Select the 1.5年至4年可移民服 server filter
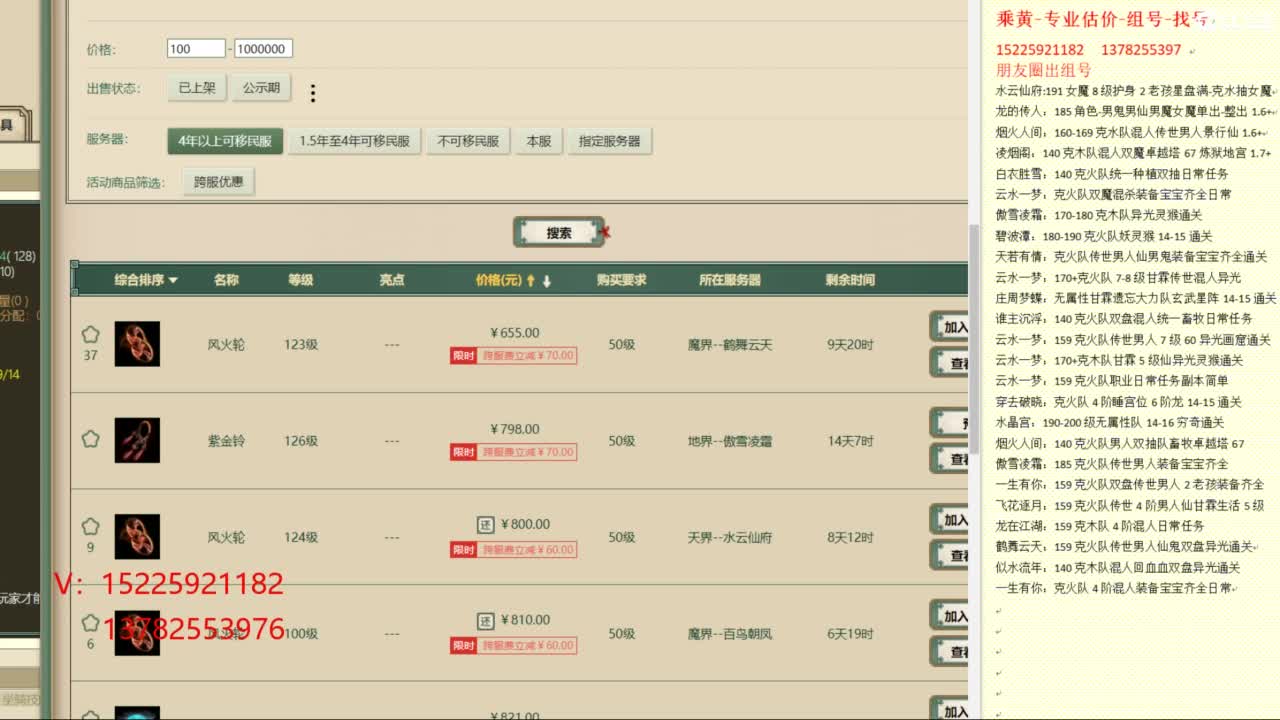The height and width of the screenshot is (720, 1280). click(x=355, y=141)
